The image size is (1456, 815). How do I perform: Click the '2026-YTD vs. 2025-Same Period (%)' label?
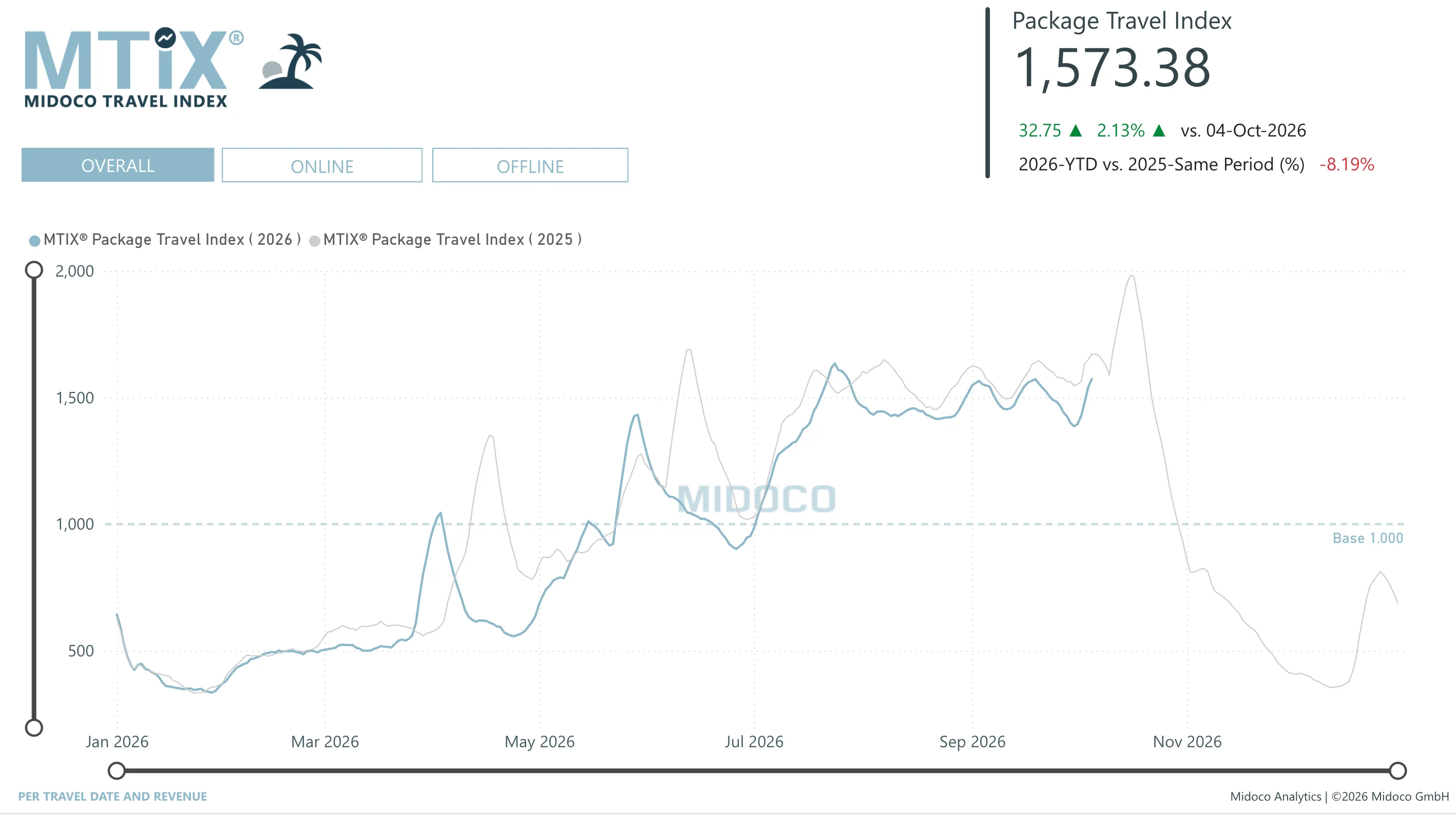(1161, 164)
